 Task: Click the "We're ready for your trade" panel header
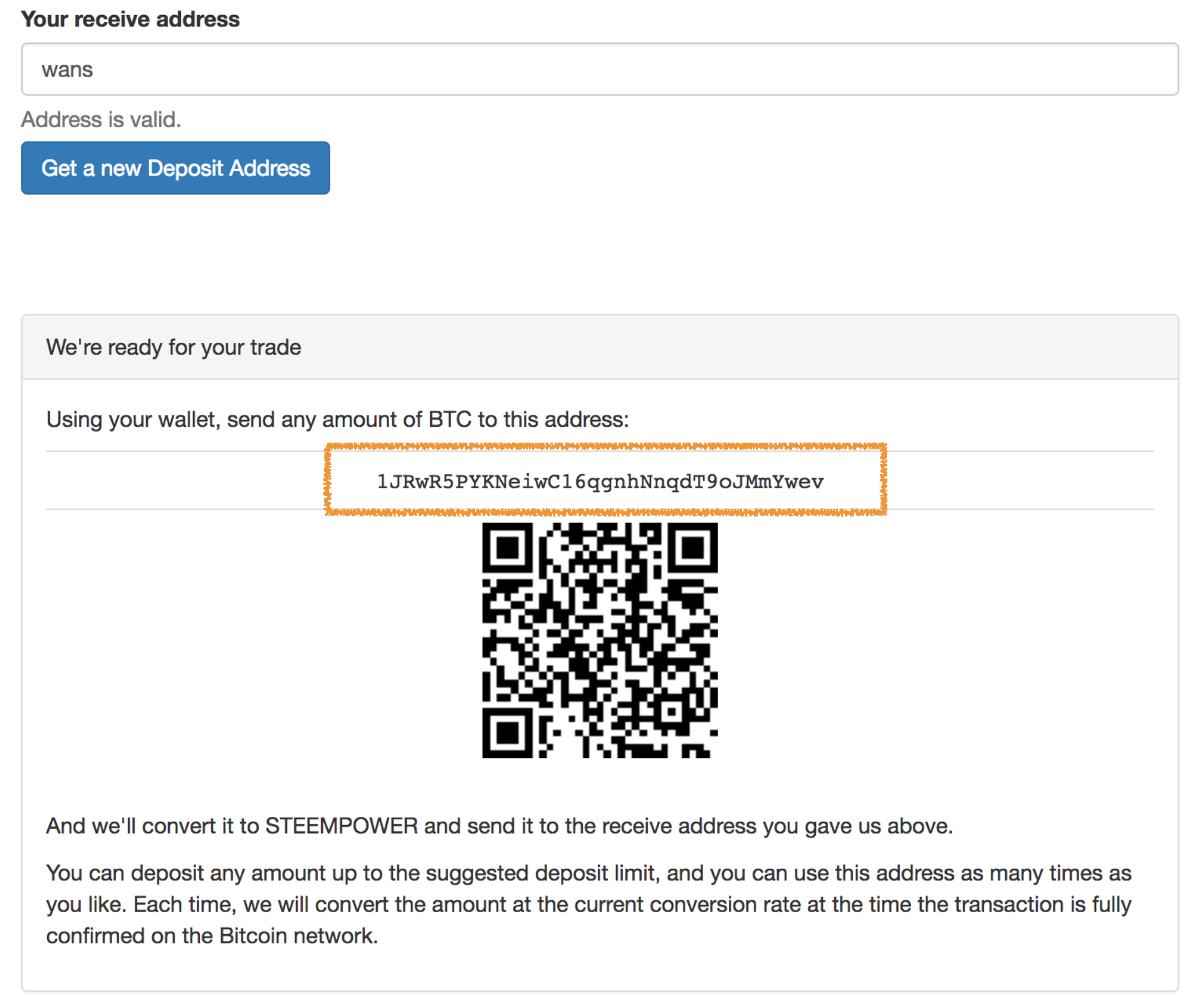[600, 347]
